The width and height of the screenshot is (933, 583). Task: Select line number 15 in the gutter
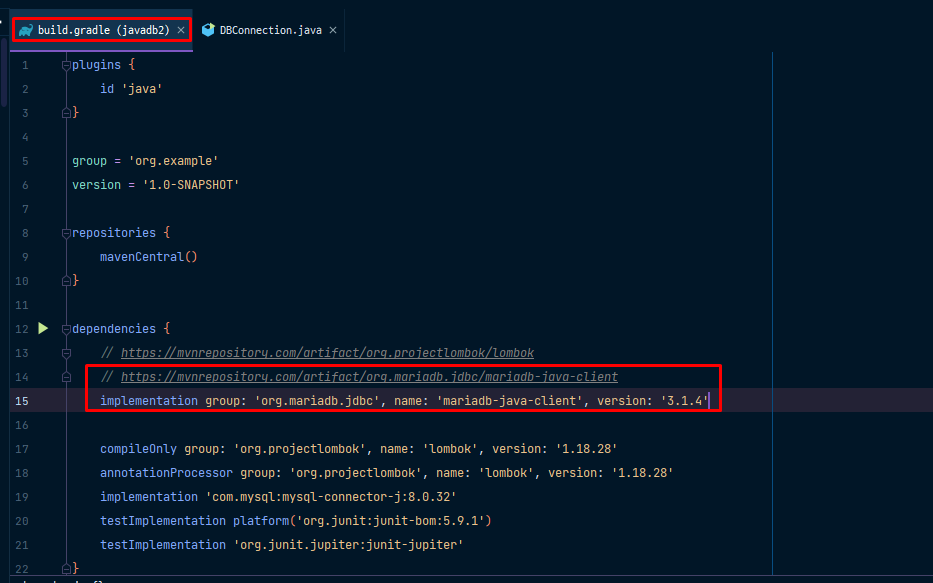click(x=22, y=401)
